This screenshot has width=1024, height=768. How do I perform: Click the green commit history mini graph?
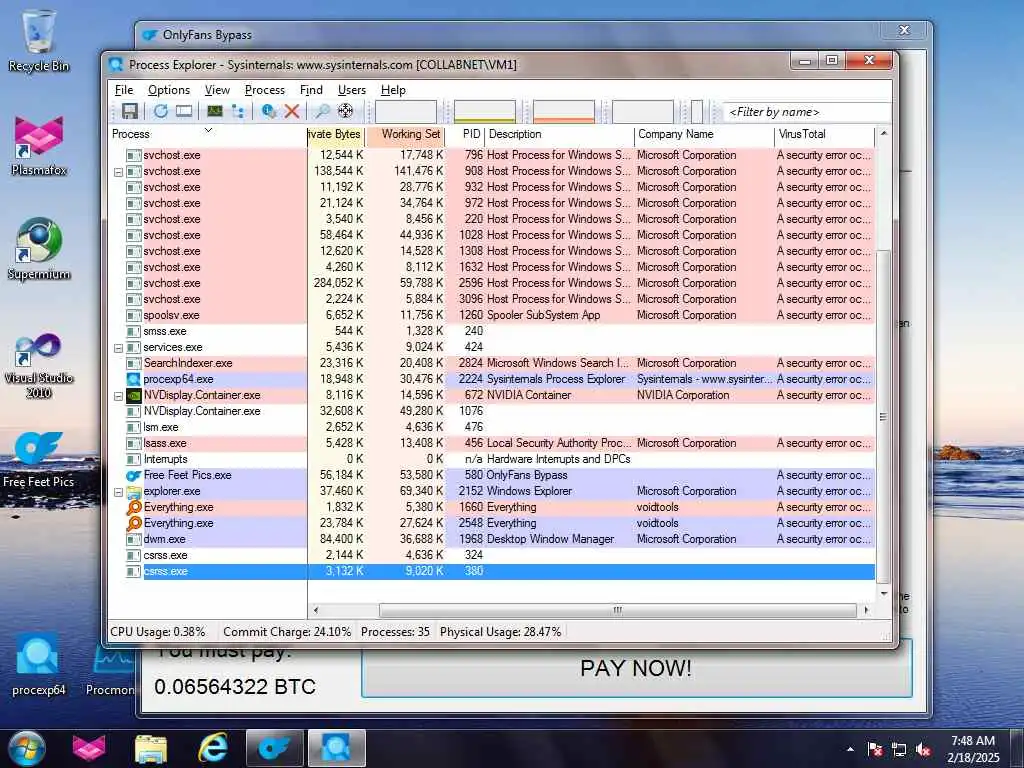pos(485,112)
